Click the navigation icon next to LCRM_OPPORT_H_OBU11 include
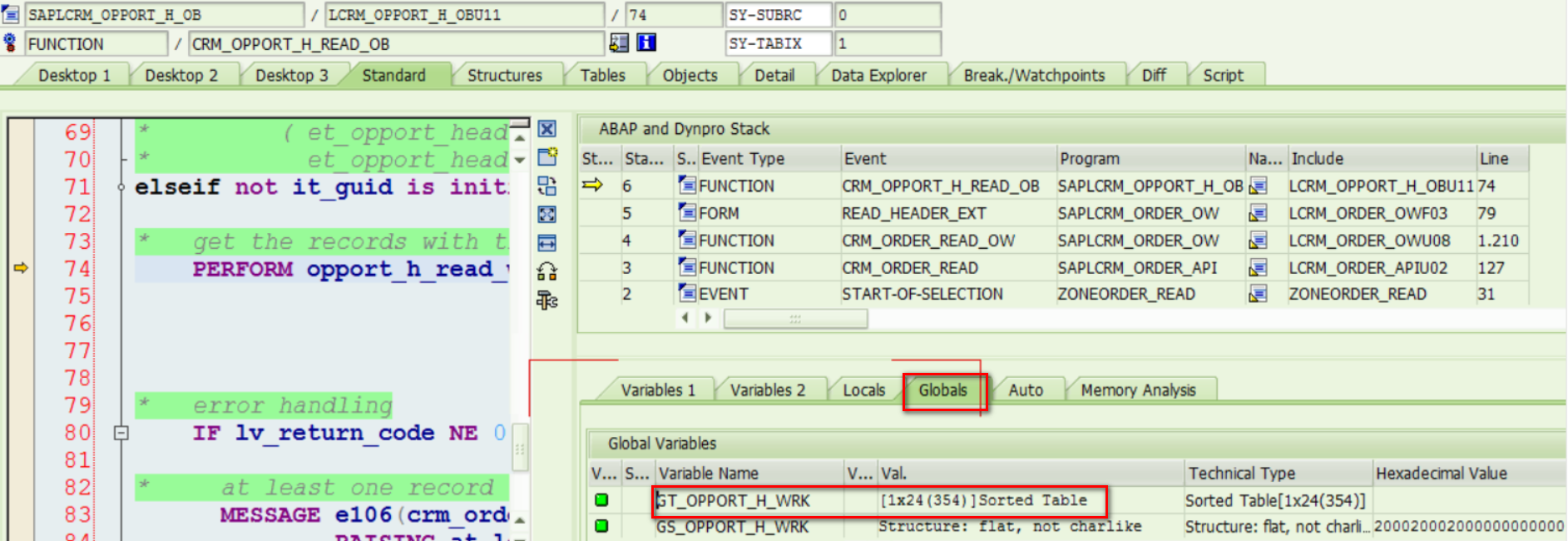This screenshot has height=541, width=1568. click(1259, 186)
